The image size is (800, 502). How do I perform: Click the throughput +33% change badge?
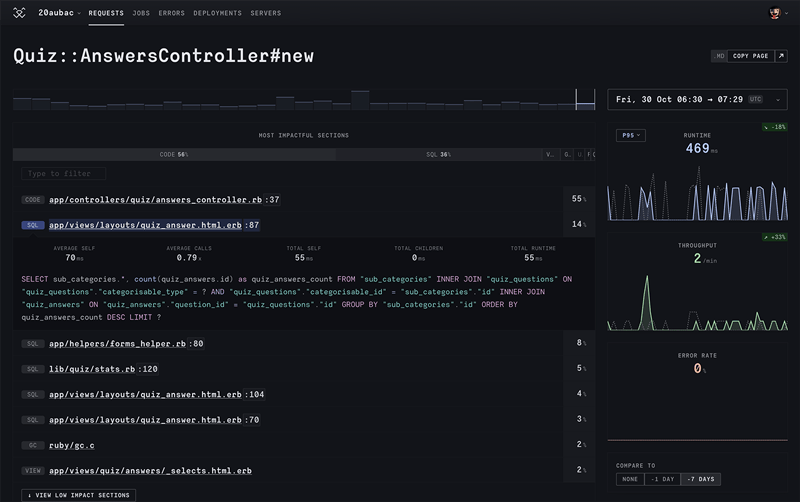pyautogui.click(x=774, y=237)
